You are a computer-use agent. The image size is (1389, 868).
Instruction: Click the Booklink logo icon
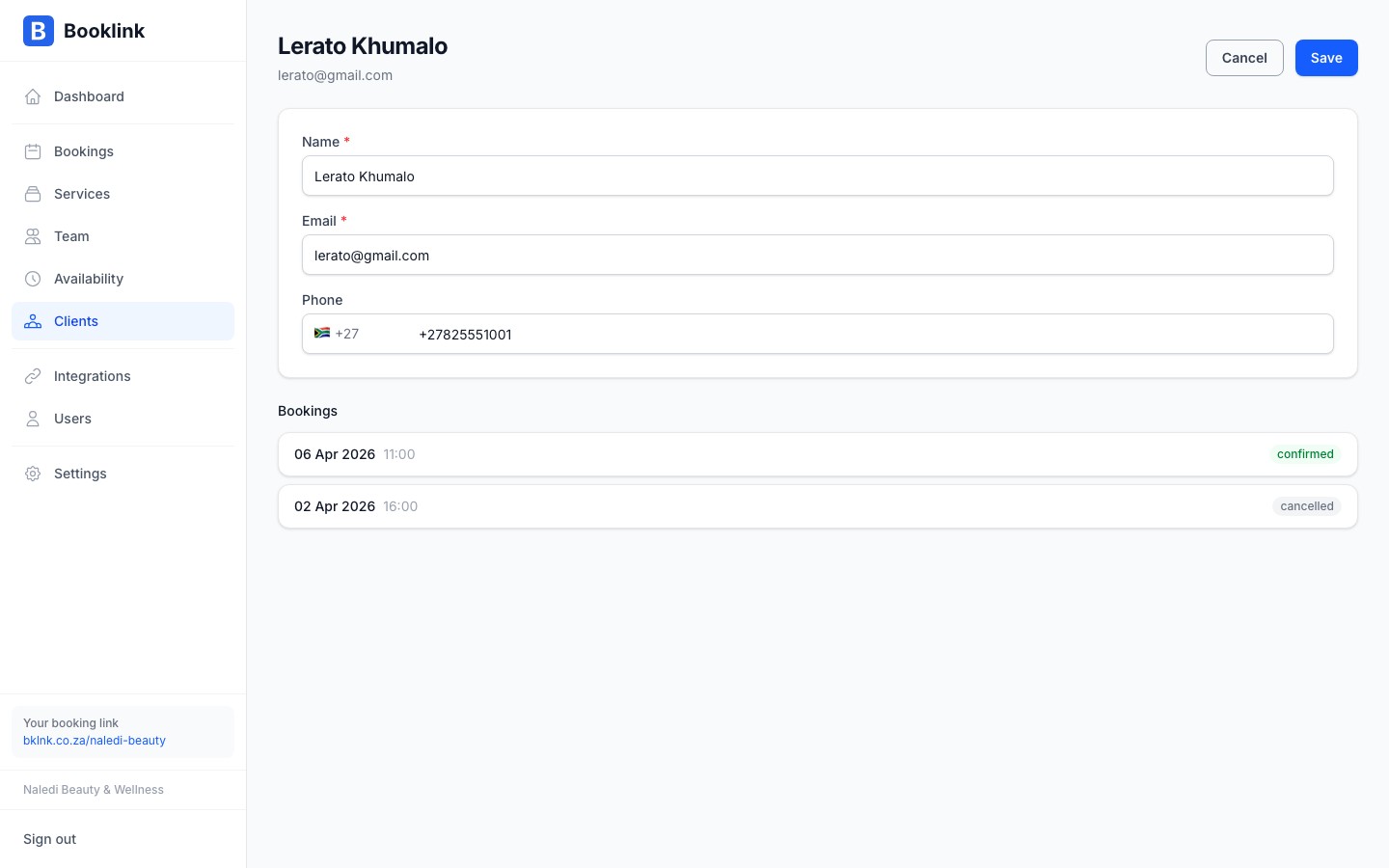(38, 31)
